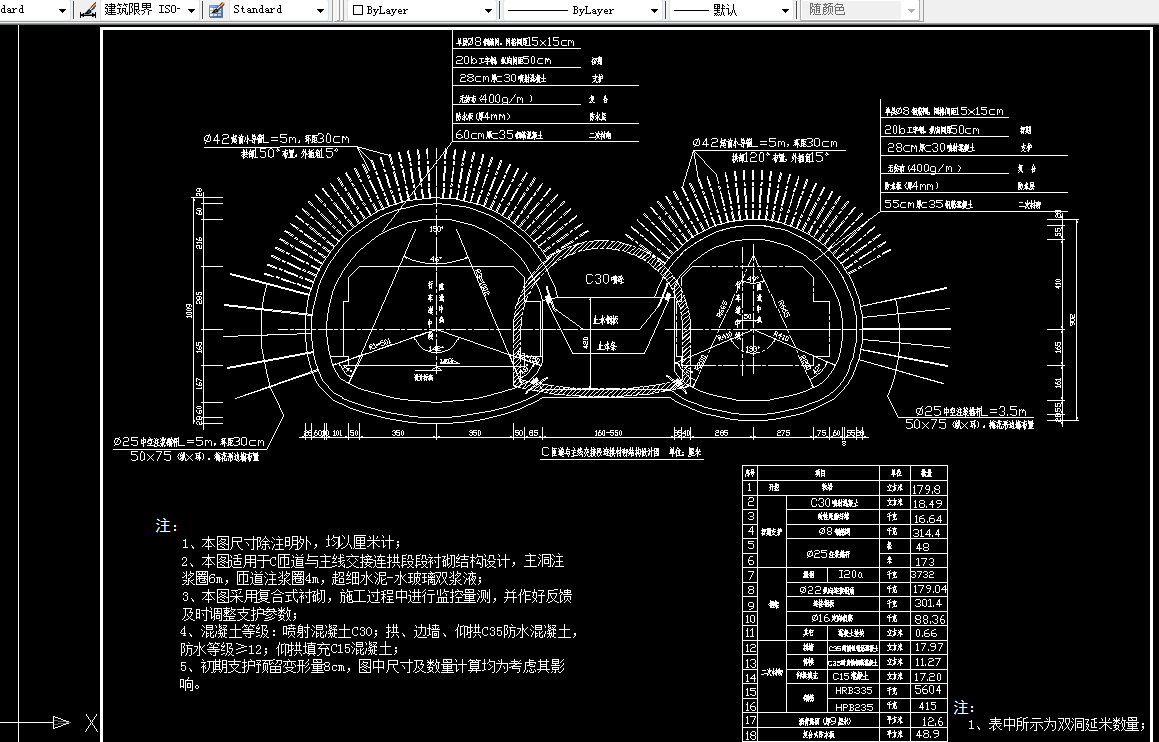Click the 88.36 quantity cell
The width and height of the screenshot is (1159, 742).
928,619
